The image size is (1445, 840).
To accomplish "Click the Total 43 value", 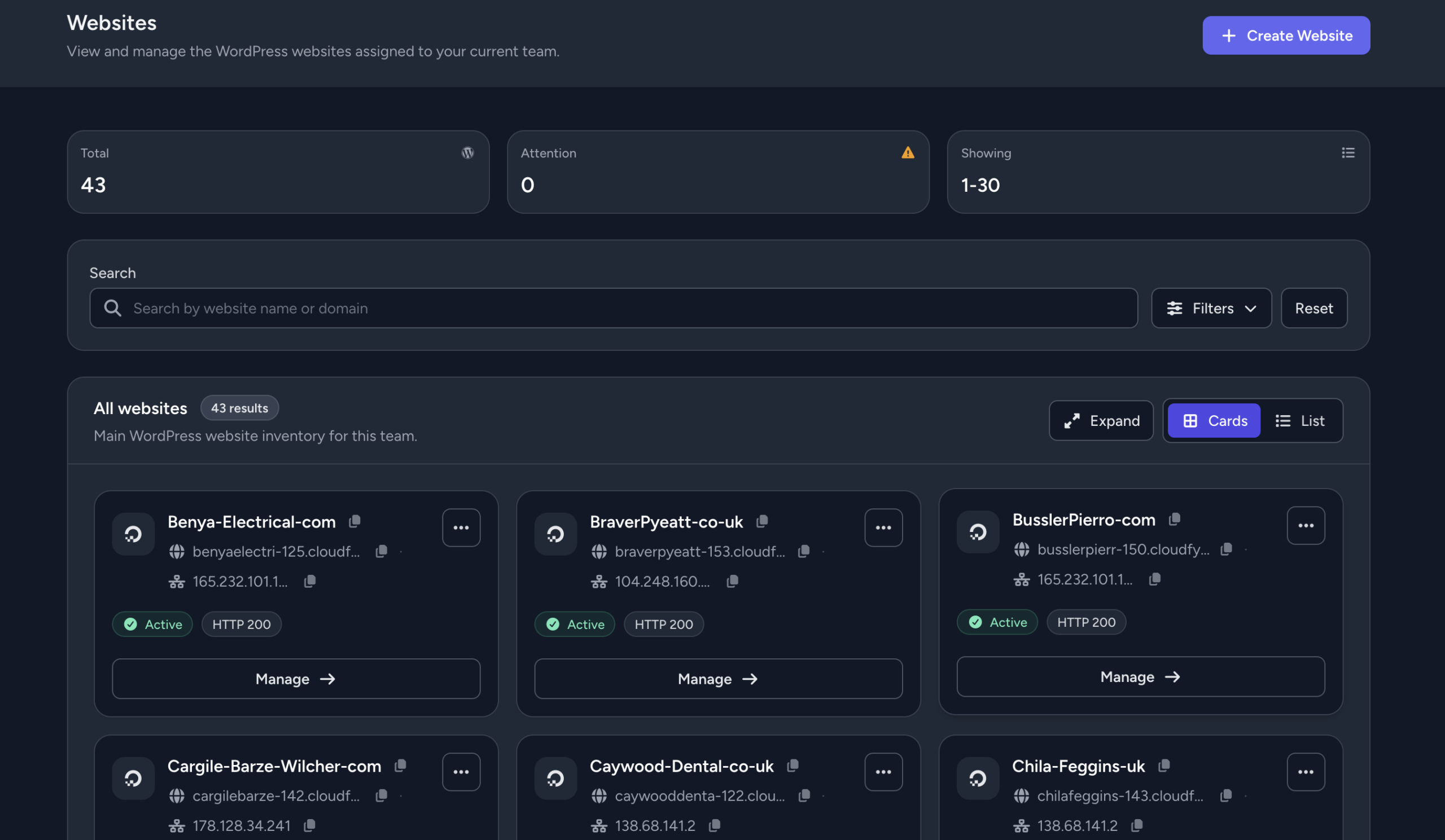I will (94, 184).
